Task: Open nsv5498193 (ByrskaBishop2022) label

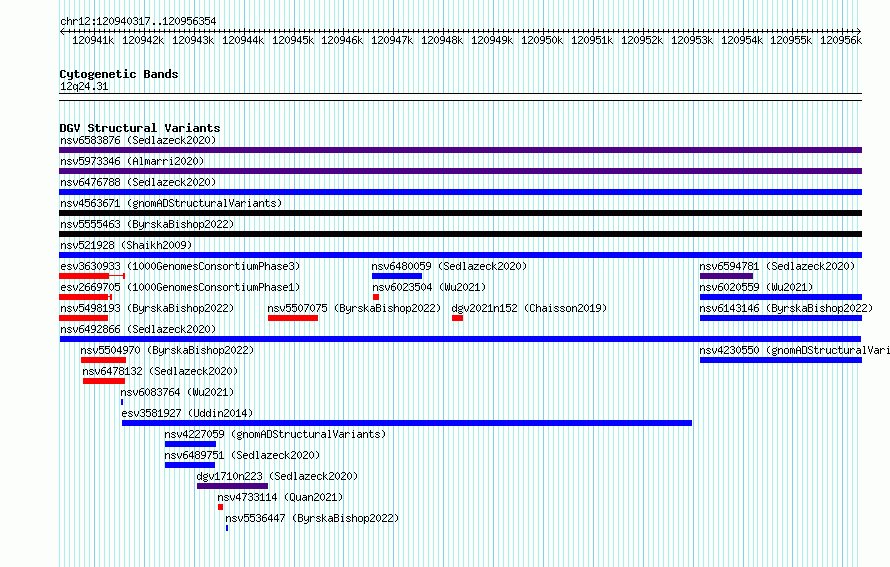Action: (x=147, y=308)
